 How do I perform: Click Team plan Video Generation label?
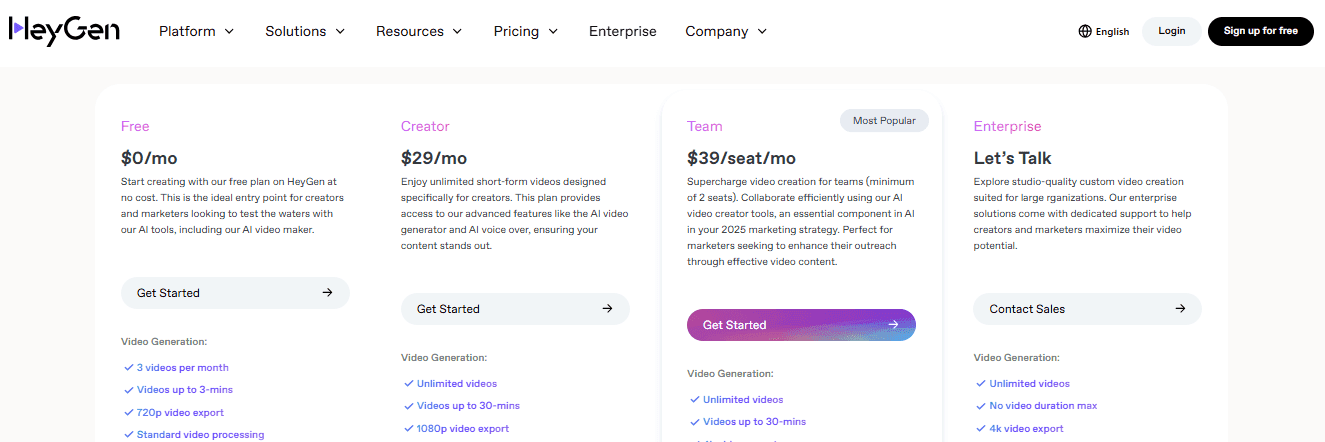coord(730,374)
